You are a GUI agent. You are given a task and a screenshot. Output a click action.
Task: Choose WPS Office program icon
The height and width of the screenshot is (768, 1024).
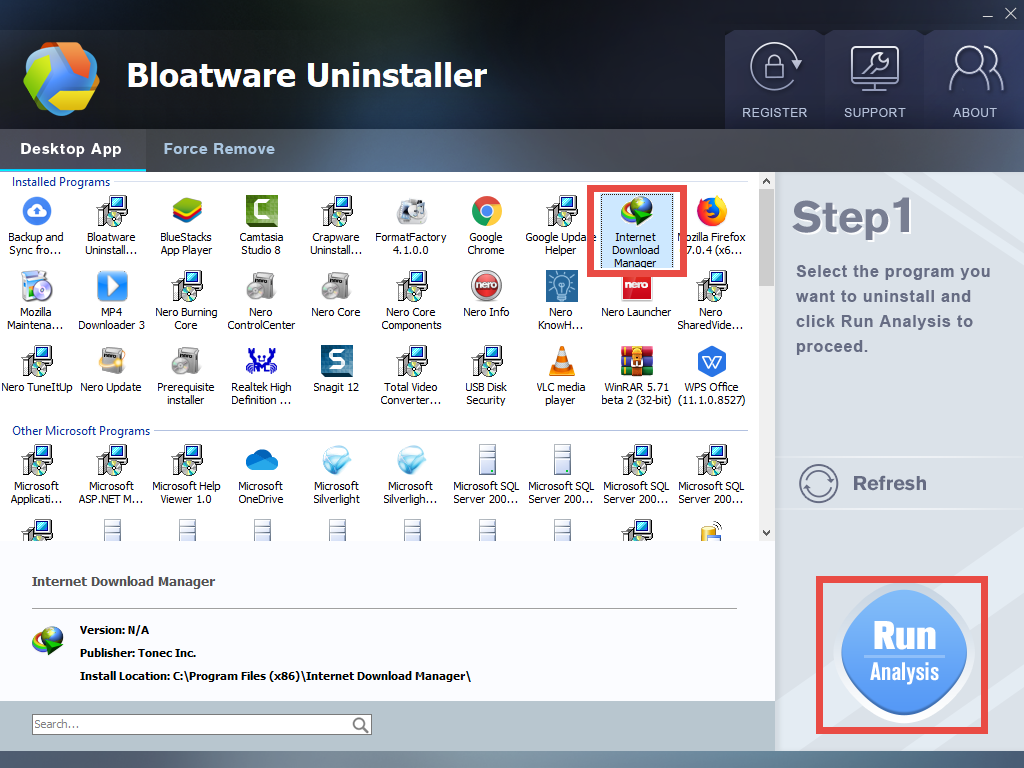[x=712, y=361]
